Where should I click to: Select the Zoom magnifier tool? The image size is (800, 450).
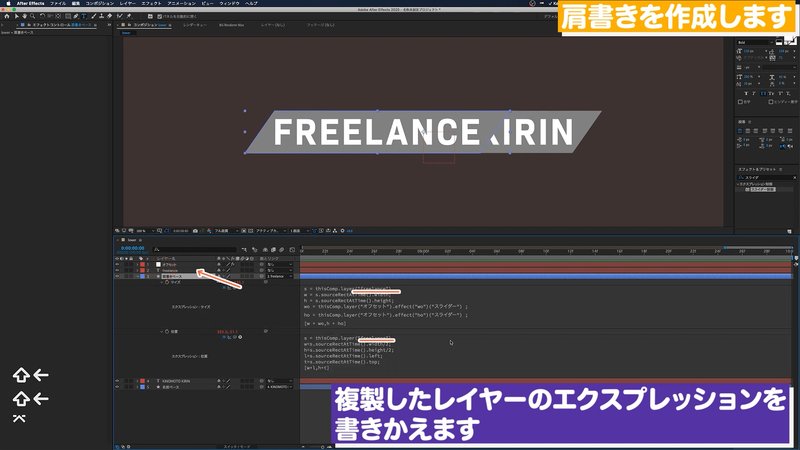pos(32,16)
